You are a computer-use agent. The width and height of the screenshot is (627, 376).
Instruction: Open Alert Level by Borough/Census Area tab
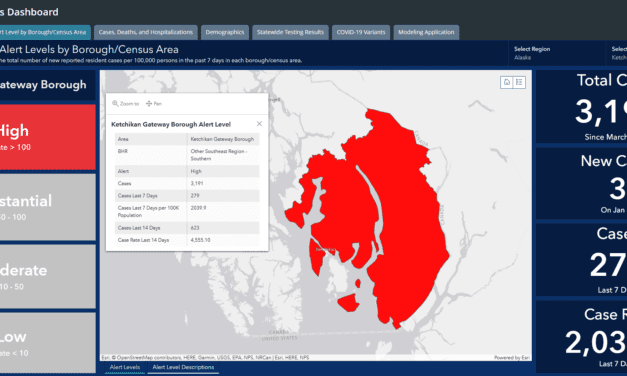pyautogui.click(x=44, y=32)
